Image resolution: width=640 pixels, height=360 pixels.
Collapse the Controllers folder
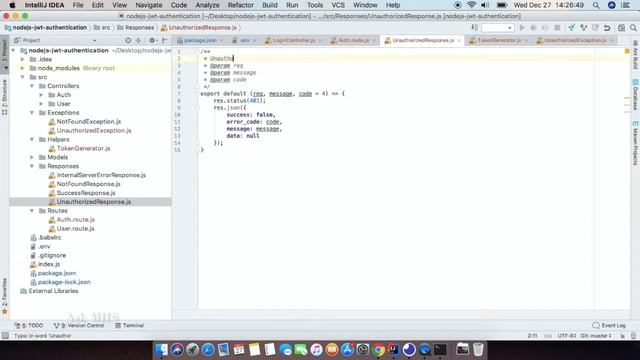(32, 86)
